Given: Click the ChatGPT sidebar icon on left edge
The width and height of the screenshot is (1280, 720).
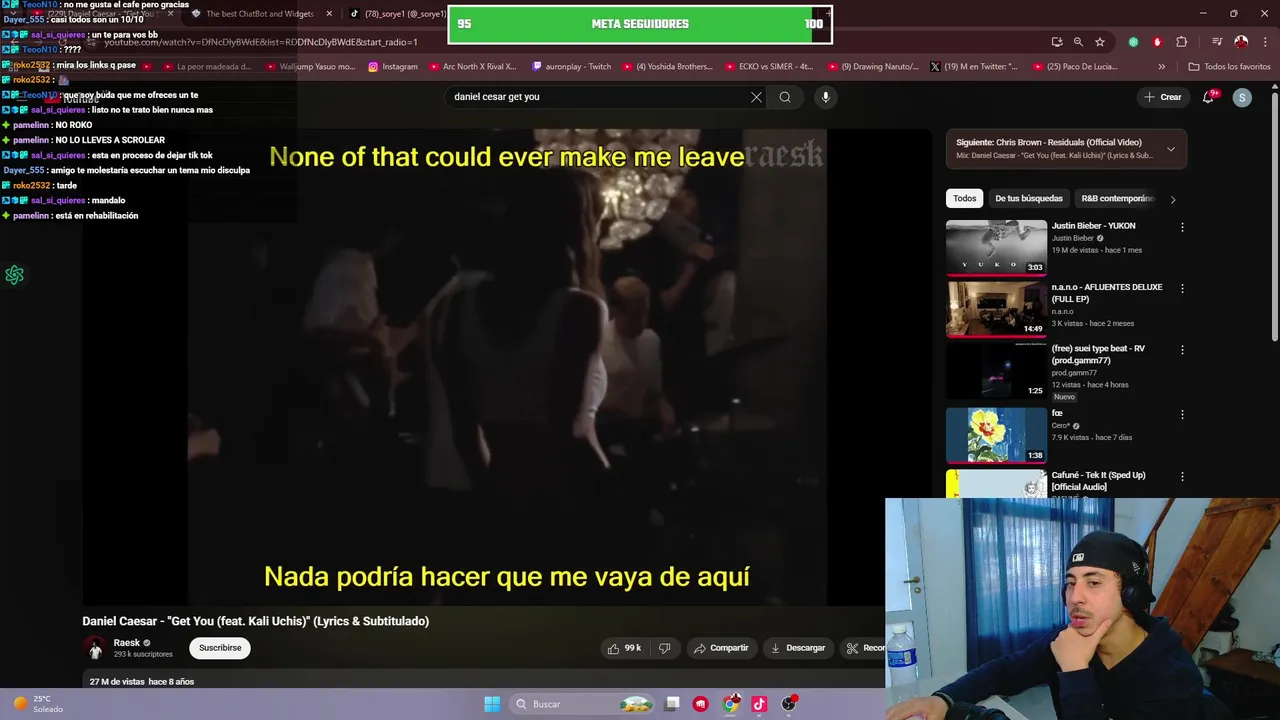Looking at the screenshot, I should click(x=14, y=275).
